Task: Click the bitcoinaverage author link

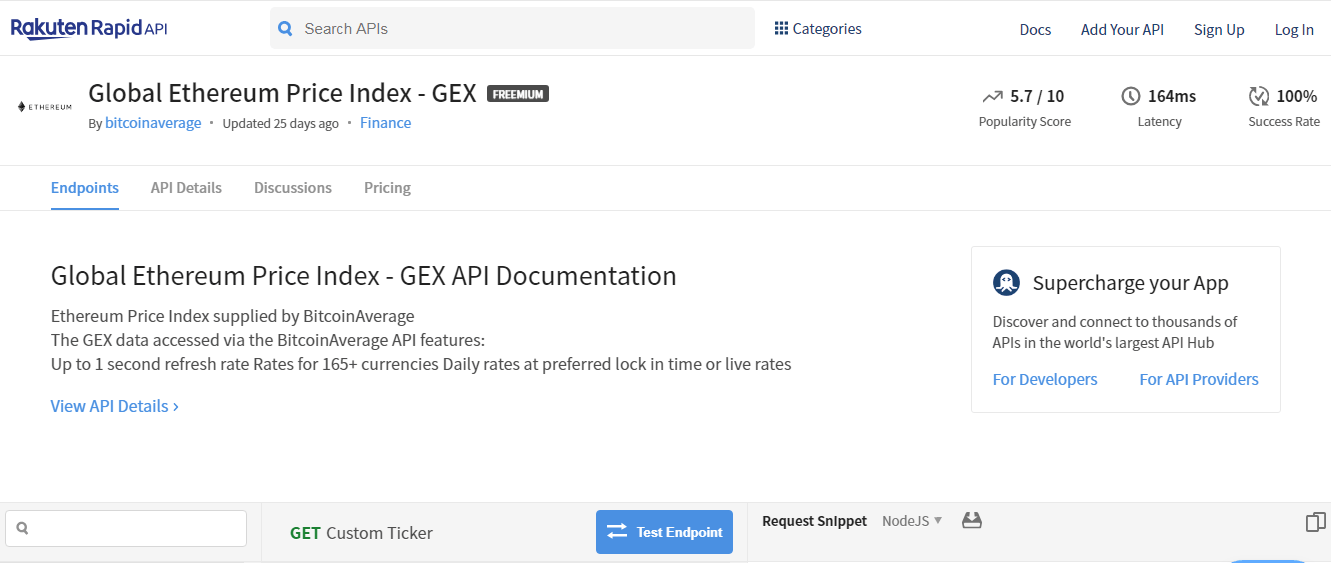Action: tap(153, 123)
